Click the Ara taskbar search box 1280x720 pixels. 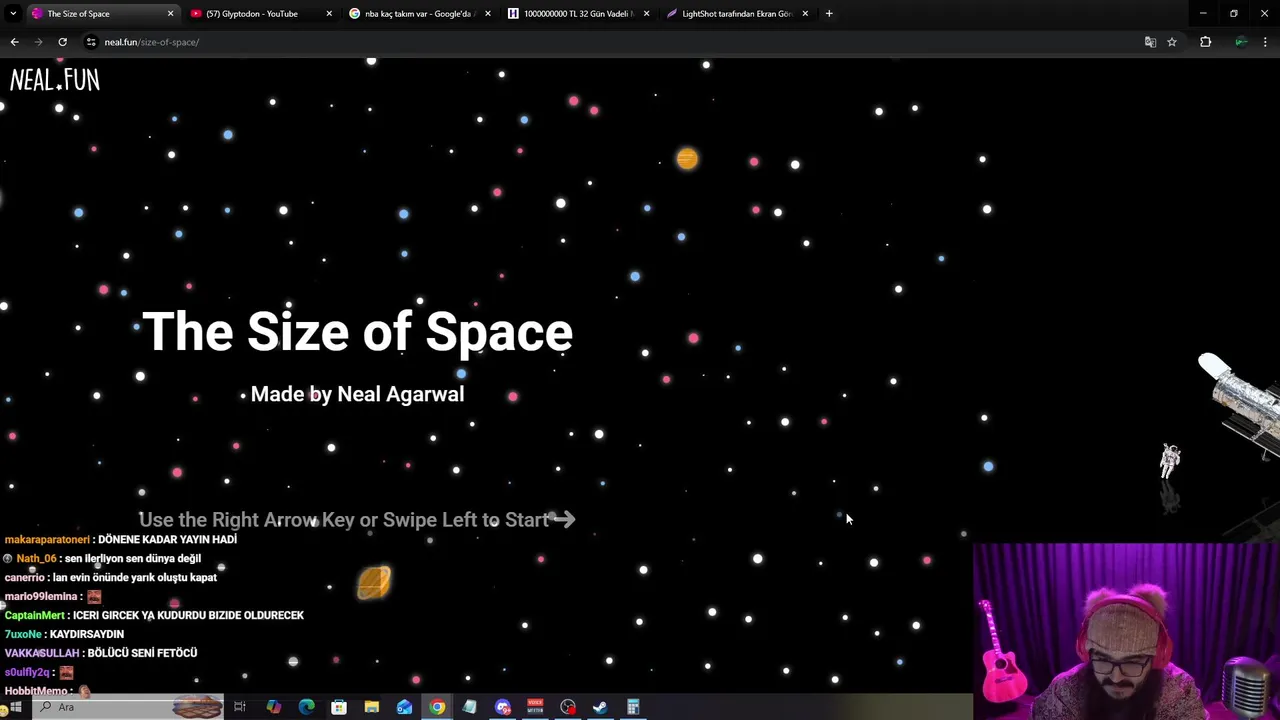pyautogui.click(x=128, y=707)
